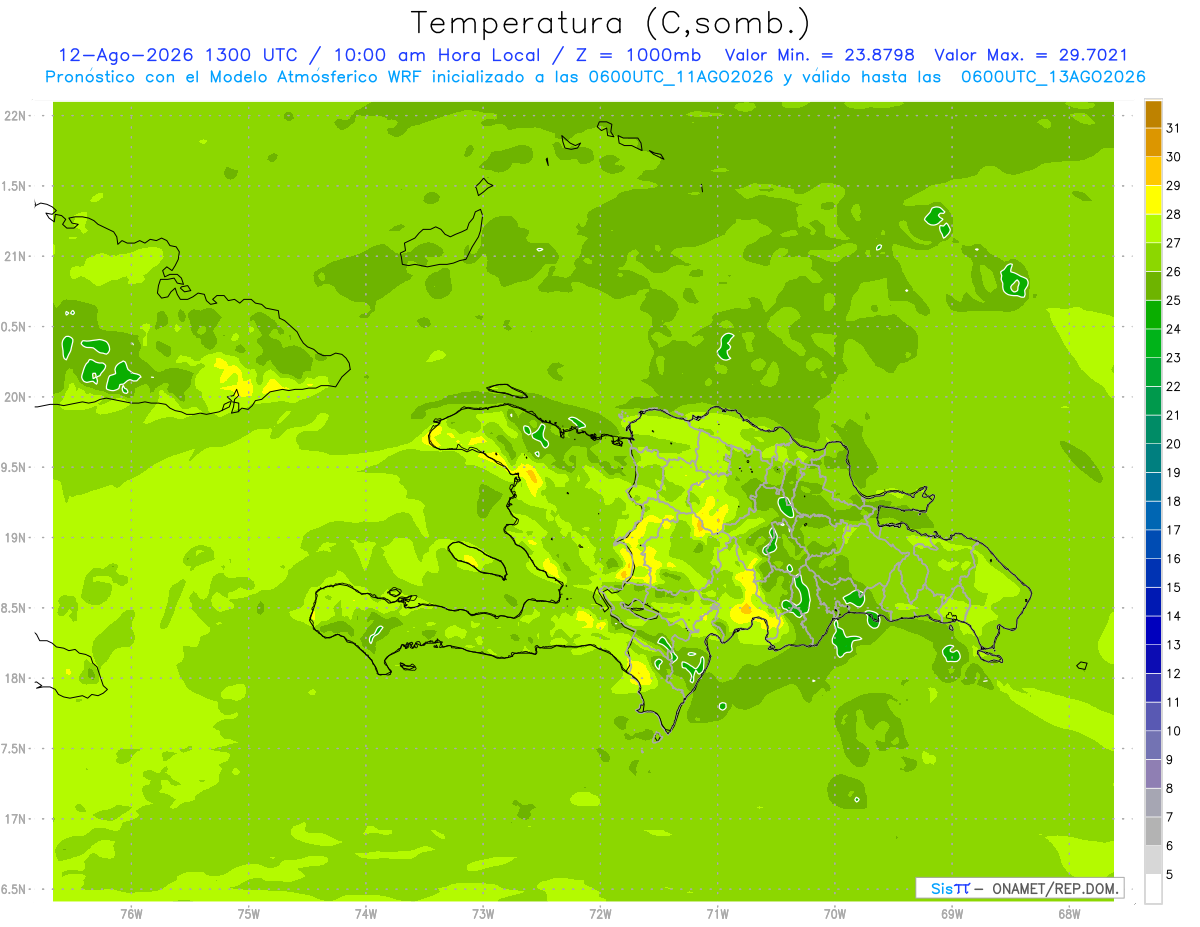Click the 10 label on the color scale
Image resolution: width=1200 pixels, height=927 pixels.
tap(1173, 731)
